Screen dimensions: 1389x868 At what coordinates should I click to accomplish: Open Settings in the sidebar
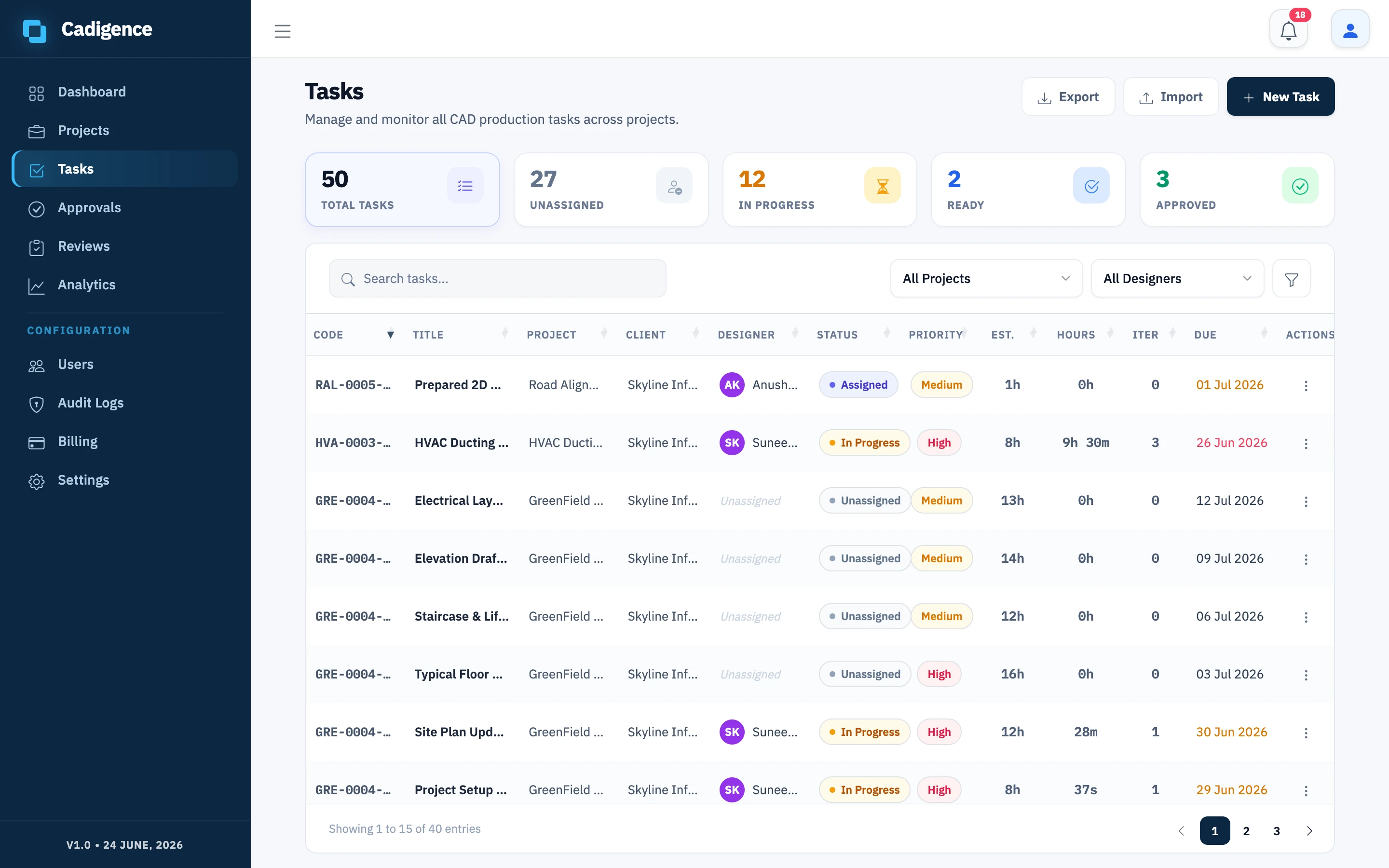pos(124,480)
